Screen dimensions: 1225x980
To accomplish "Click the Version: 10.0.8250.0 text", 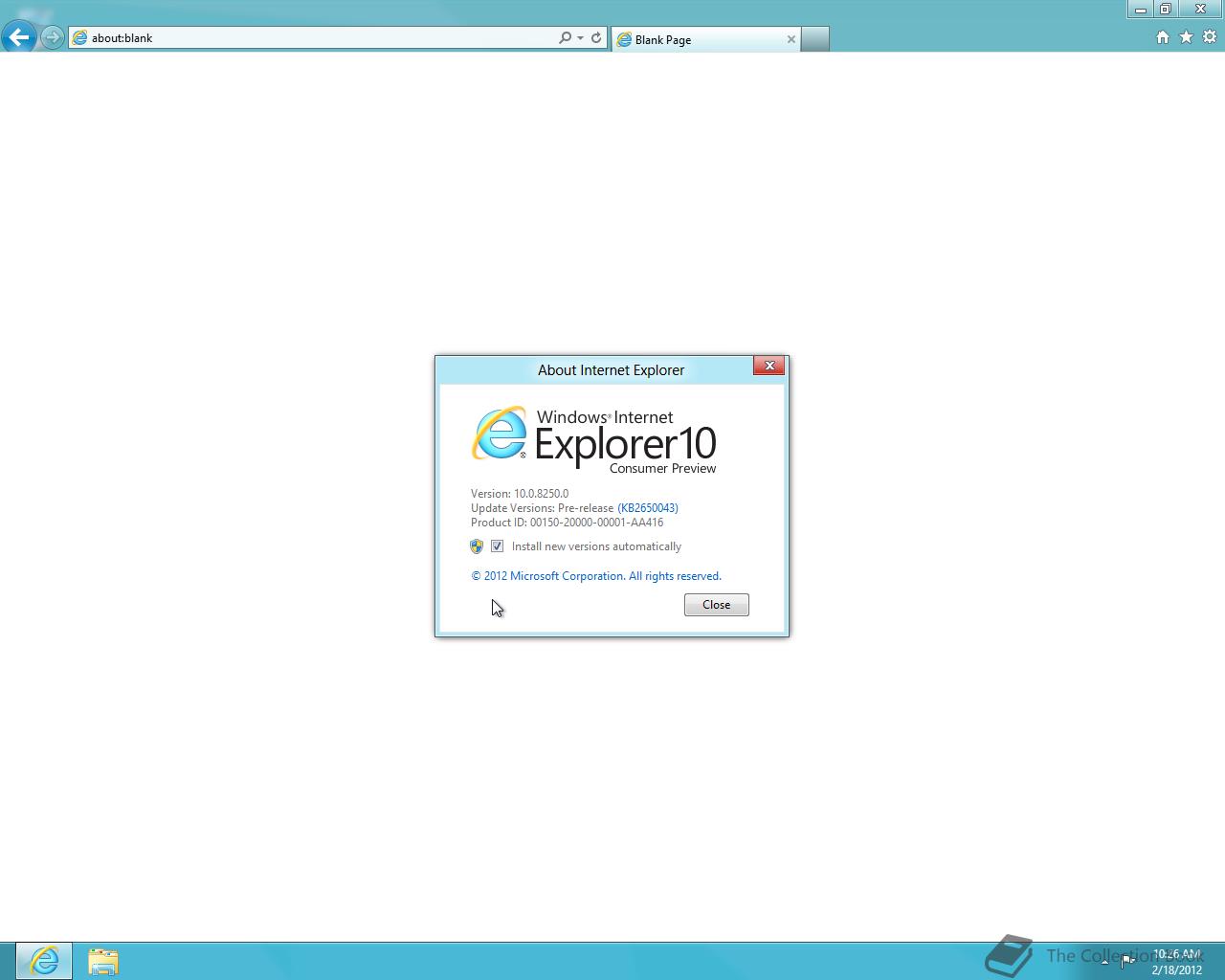I will [x=520, y=494].
